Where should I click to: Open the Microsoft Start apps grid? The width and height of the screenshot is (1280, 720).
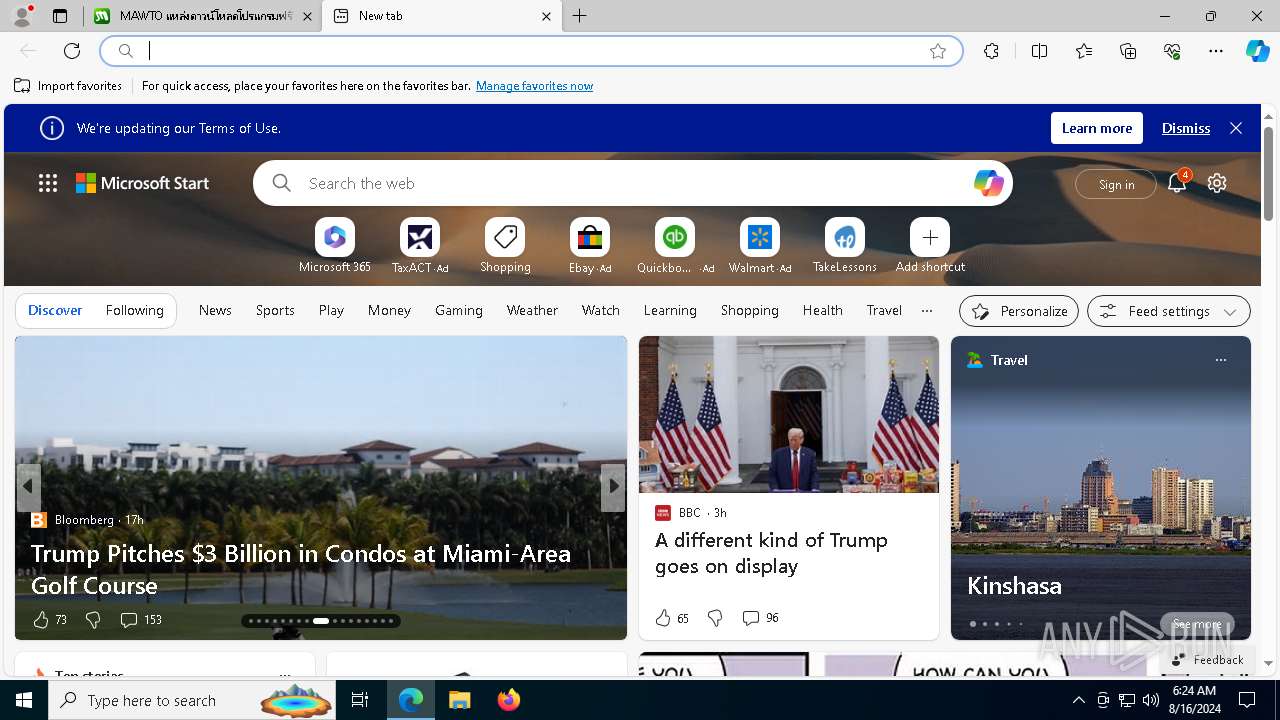click(x=48, y=183)
